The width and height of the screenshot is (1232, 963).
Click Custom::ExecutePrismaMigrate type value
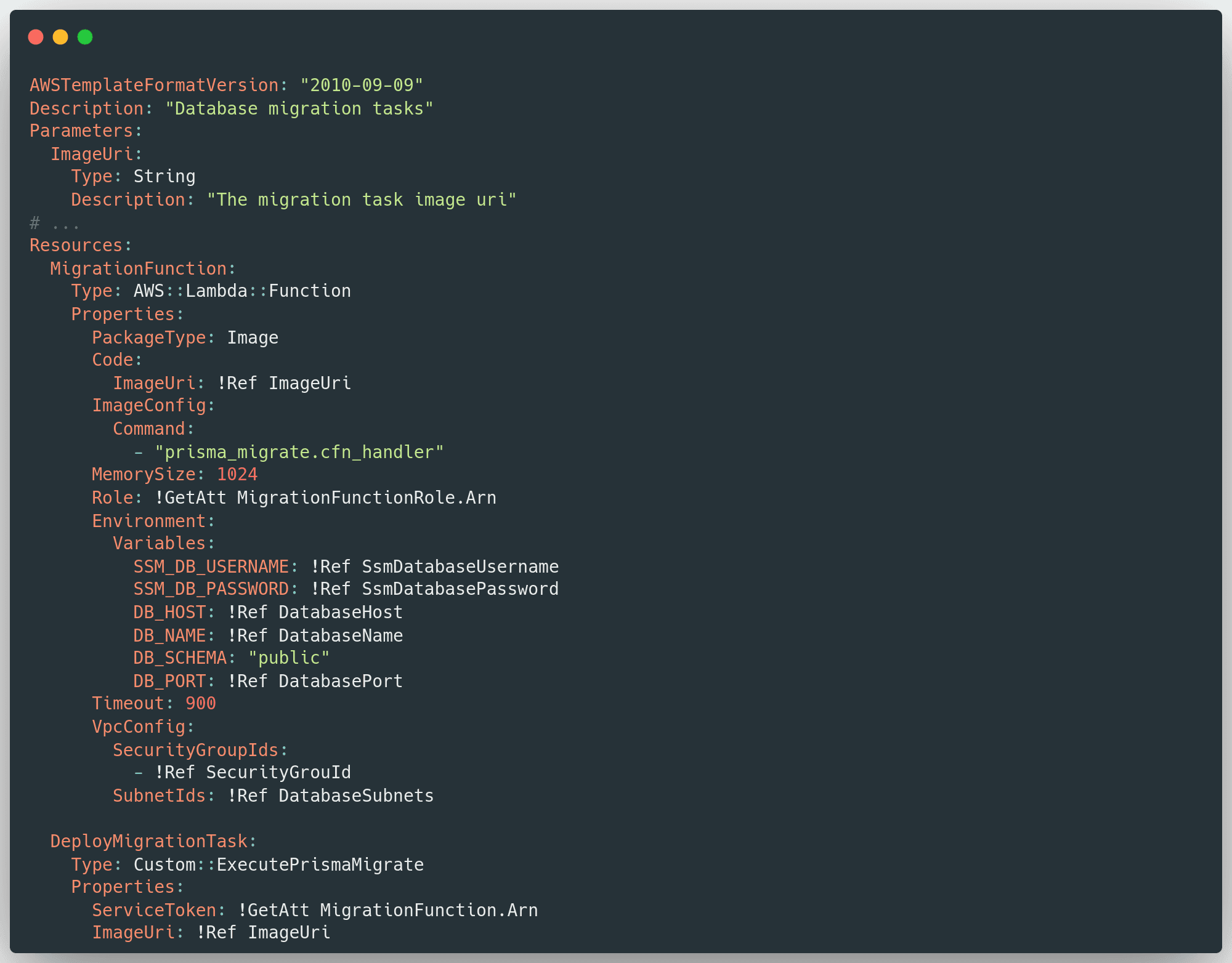(x=278, y=864)
